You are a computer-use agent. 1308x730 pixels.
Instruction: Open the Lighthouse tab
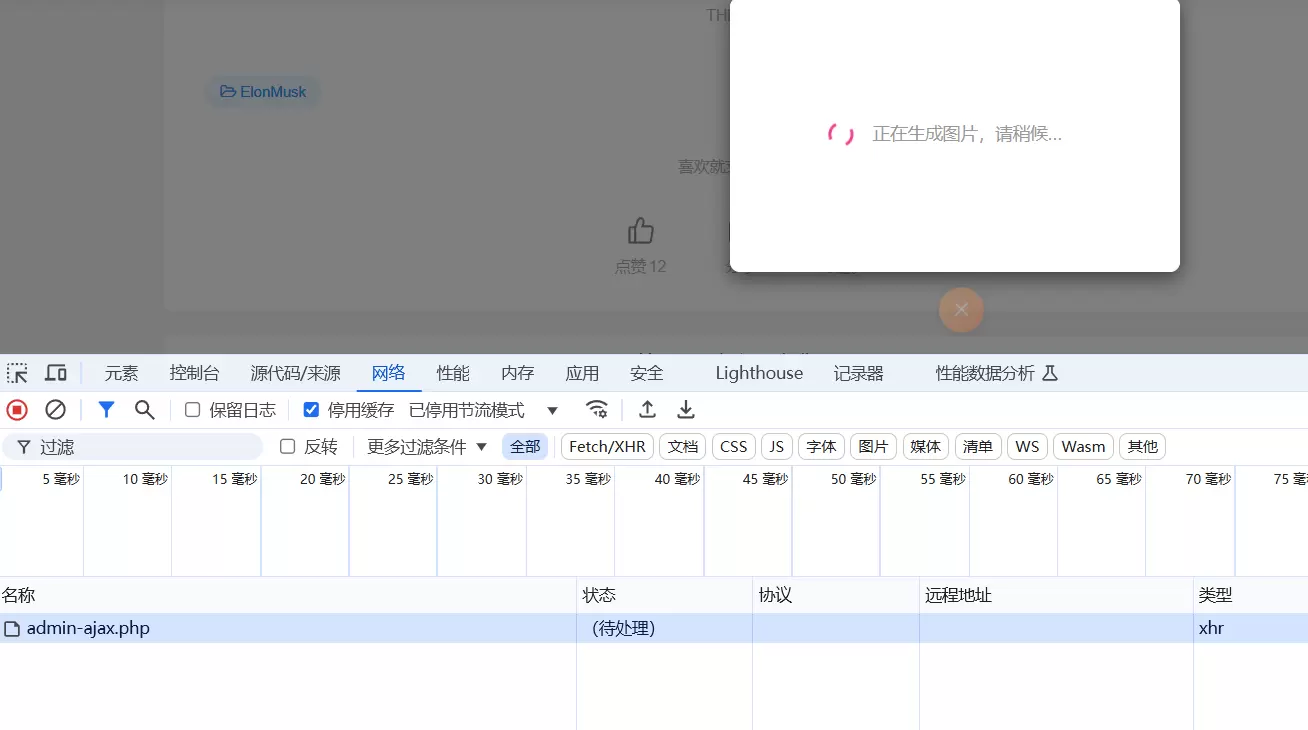[x=759, y=373]
